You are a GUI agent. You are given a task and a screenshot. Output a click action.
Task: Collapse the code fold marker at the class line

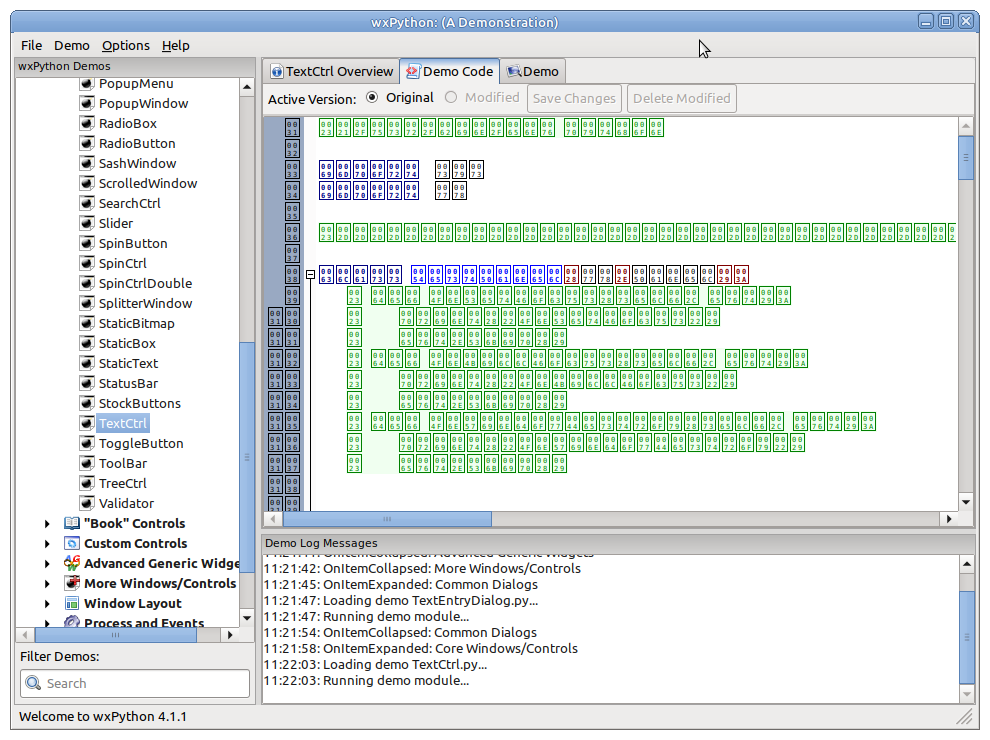pyautogui.click(x=310, y=275)
